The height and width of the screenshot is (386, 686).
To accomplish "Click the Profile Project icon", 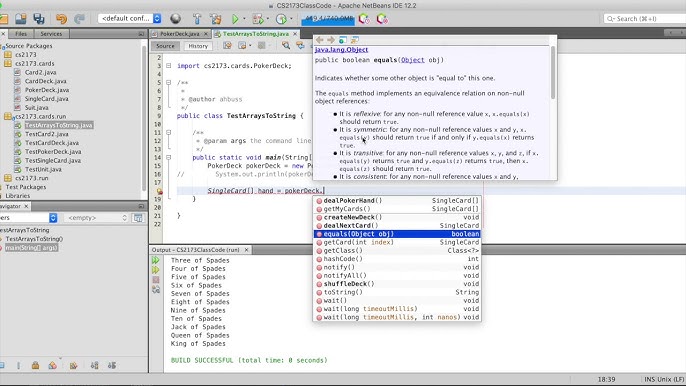I will click(x=281, y=19).
